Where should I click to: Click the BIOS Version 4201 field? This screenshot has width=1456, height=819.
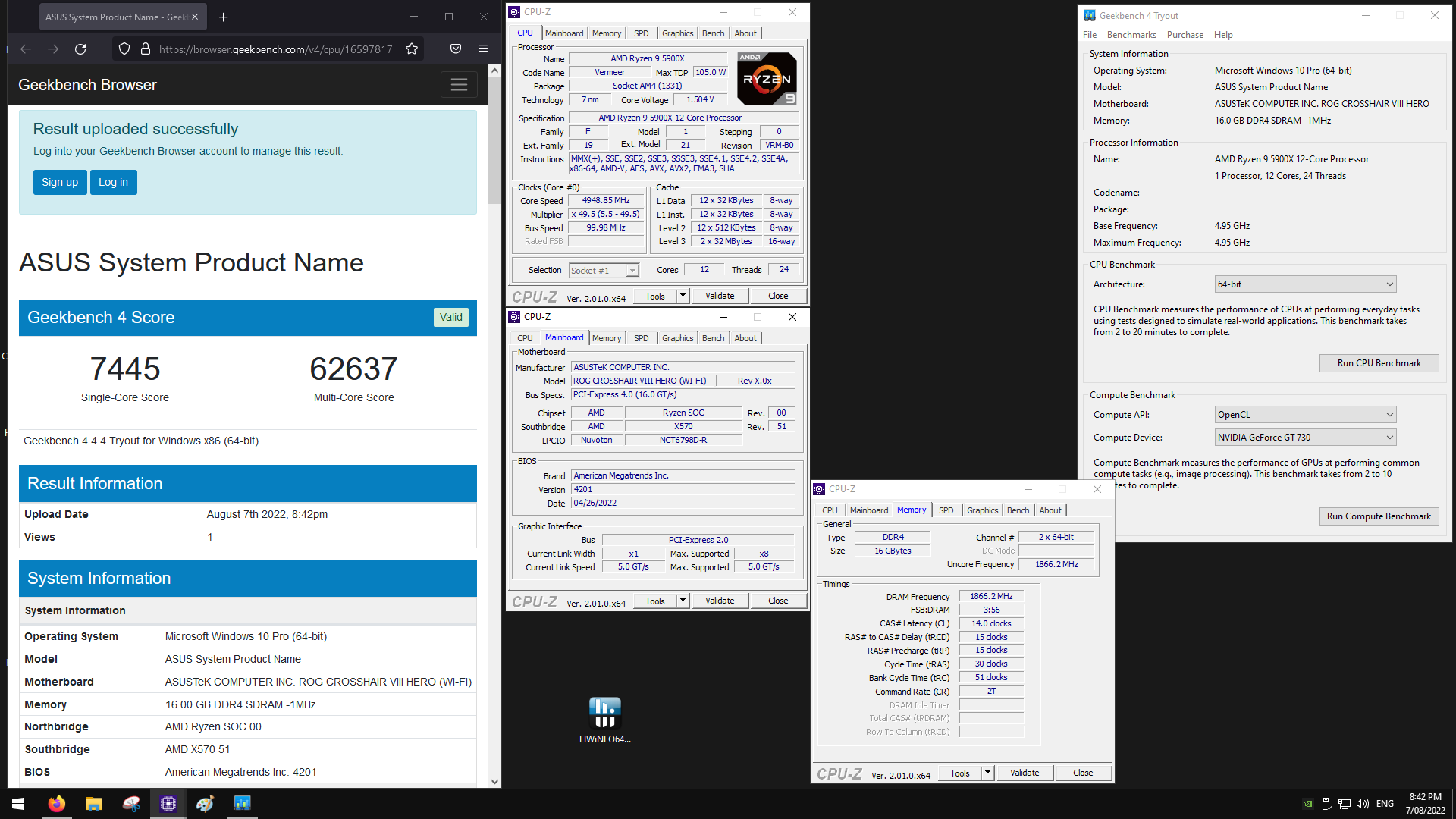pyautogui.click(x=682, y=490)
